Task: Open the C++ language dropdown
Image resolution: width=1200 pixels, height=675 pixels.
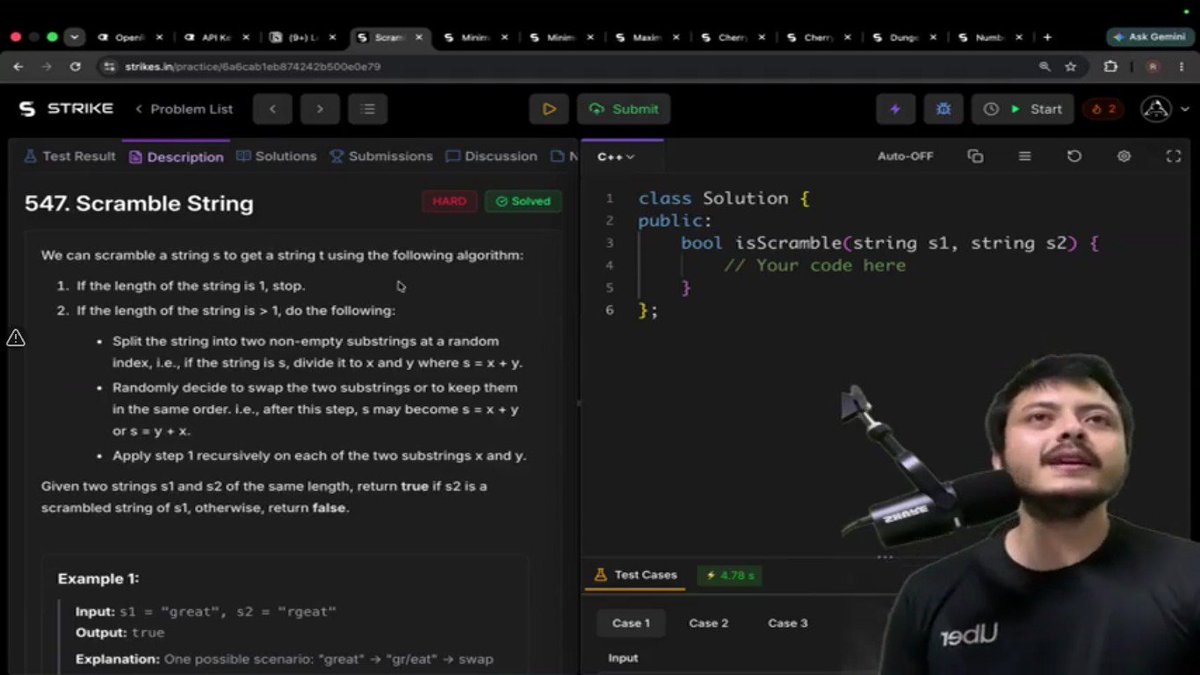Action: 616,156
